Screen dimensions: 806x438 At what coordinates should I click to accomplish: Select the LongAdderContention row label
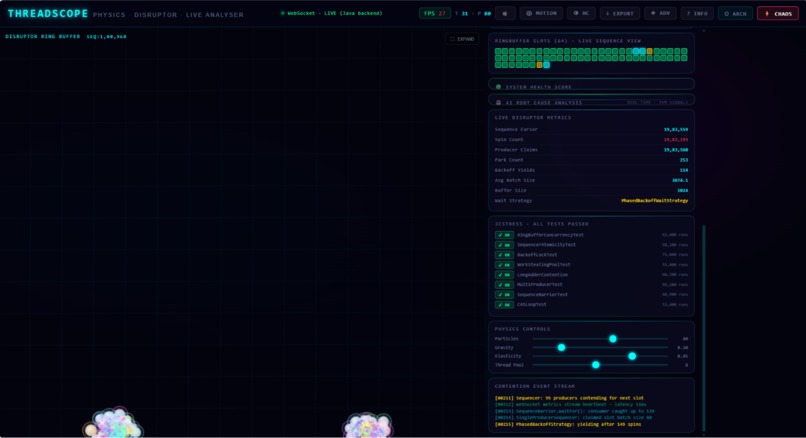click(542, 275)
